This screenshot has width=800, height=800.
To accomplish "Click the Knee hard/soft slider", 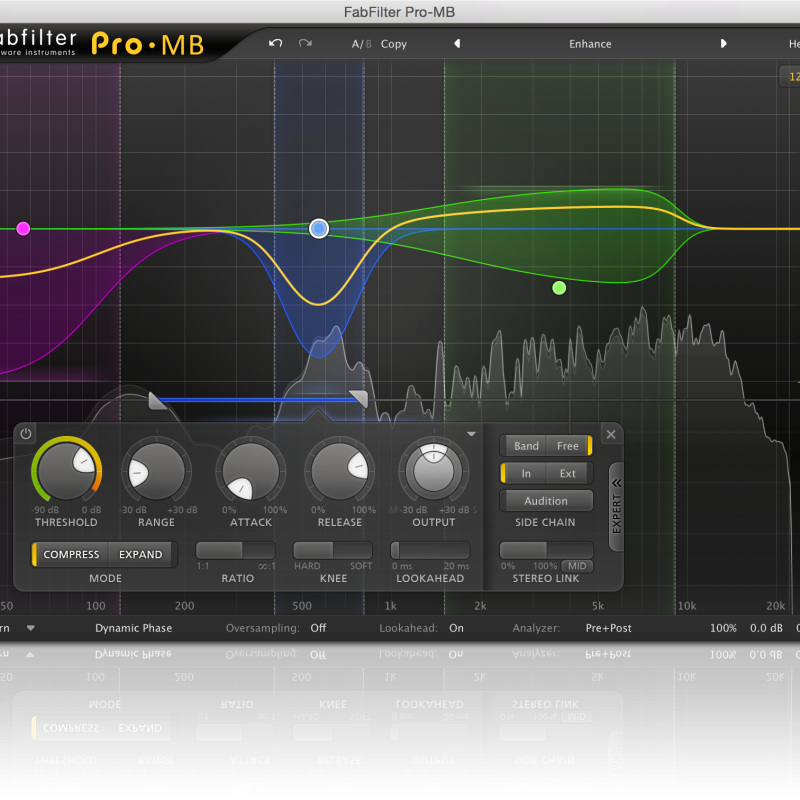I will click(x=333, y=551).
